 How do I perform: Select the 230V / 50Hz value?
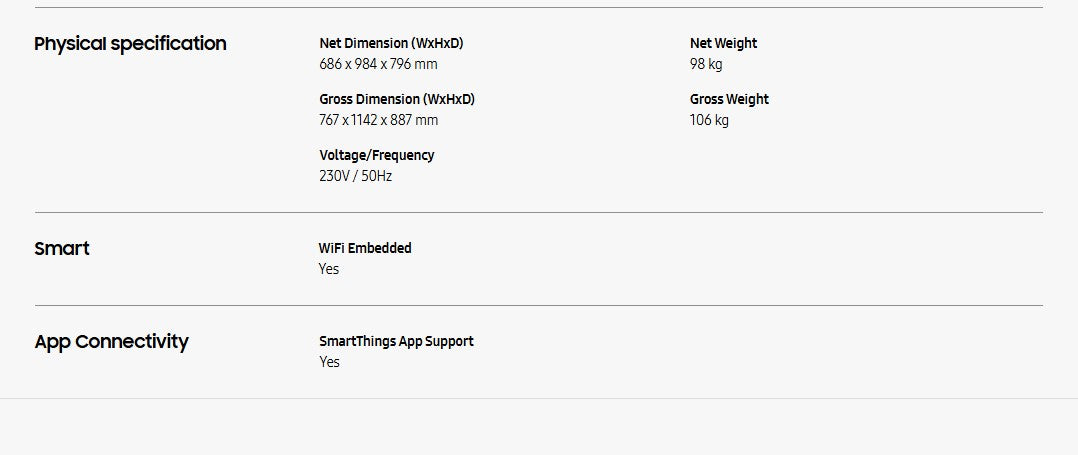click(355, 177)
